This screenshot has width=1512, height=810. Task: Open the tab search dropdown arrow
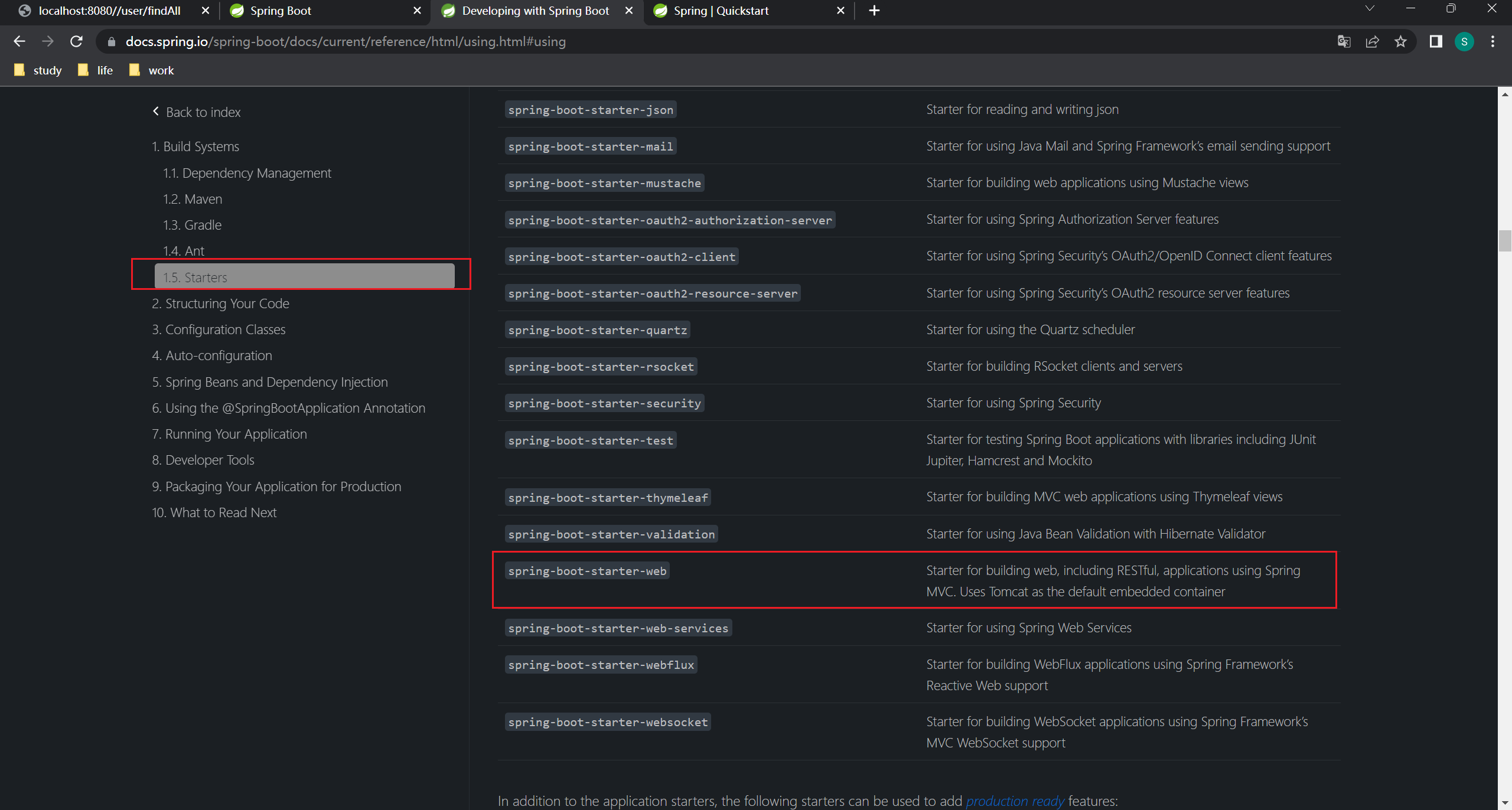coord(1370,8)
